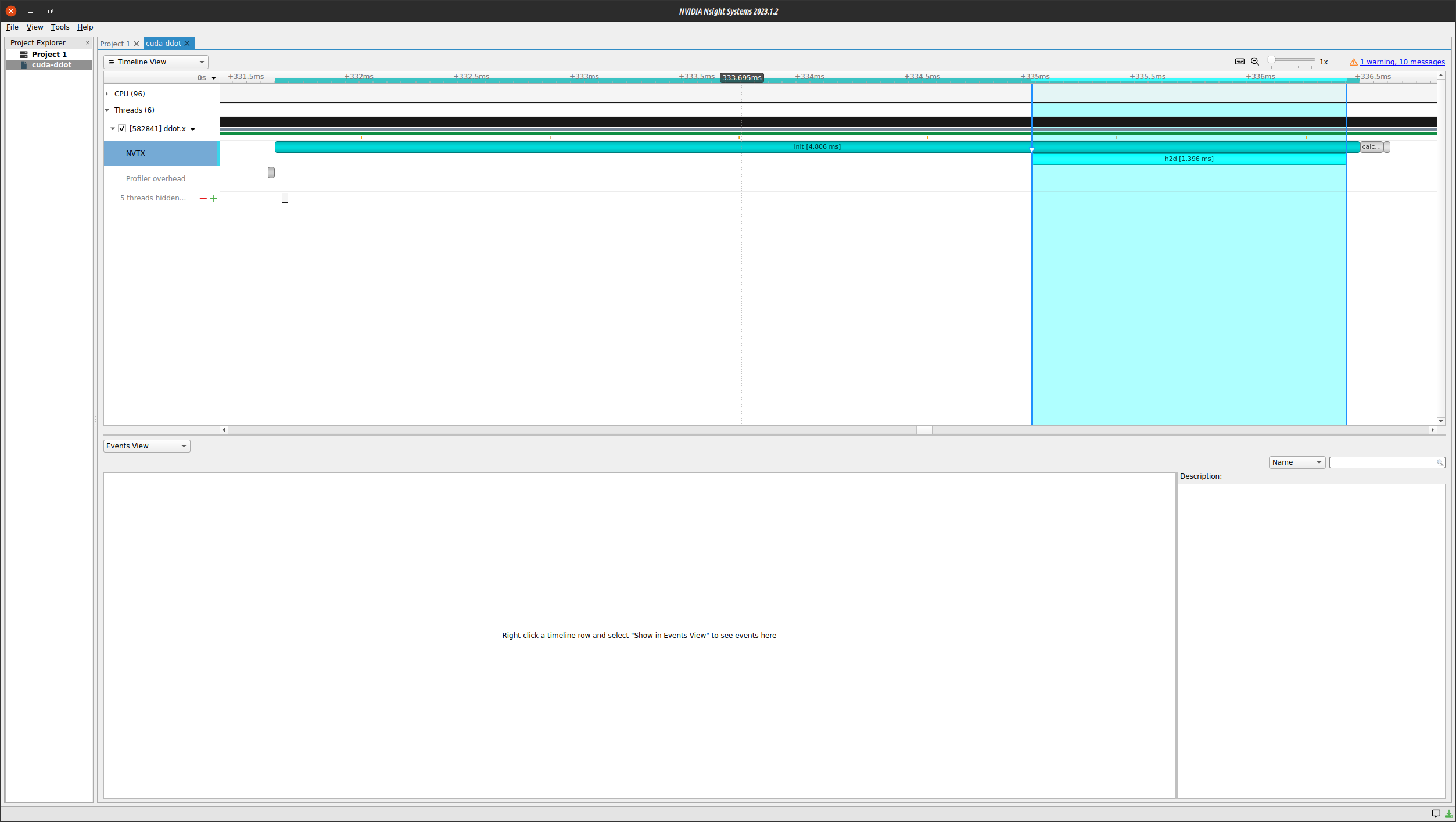Collapse the Threads (6) row

tap(107, 110)
